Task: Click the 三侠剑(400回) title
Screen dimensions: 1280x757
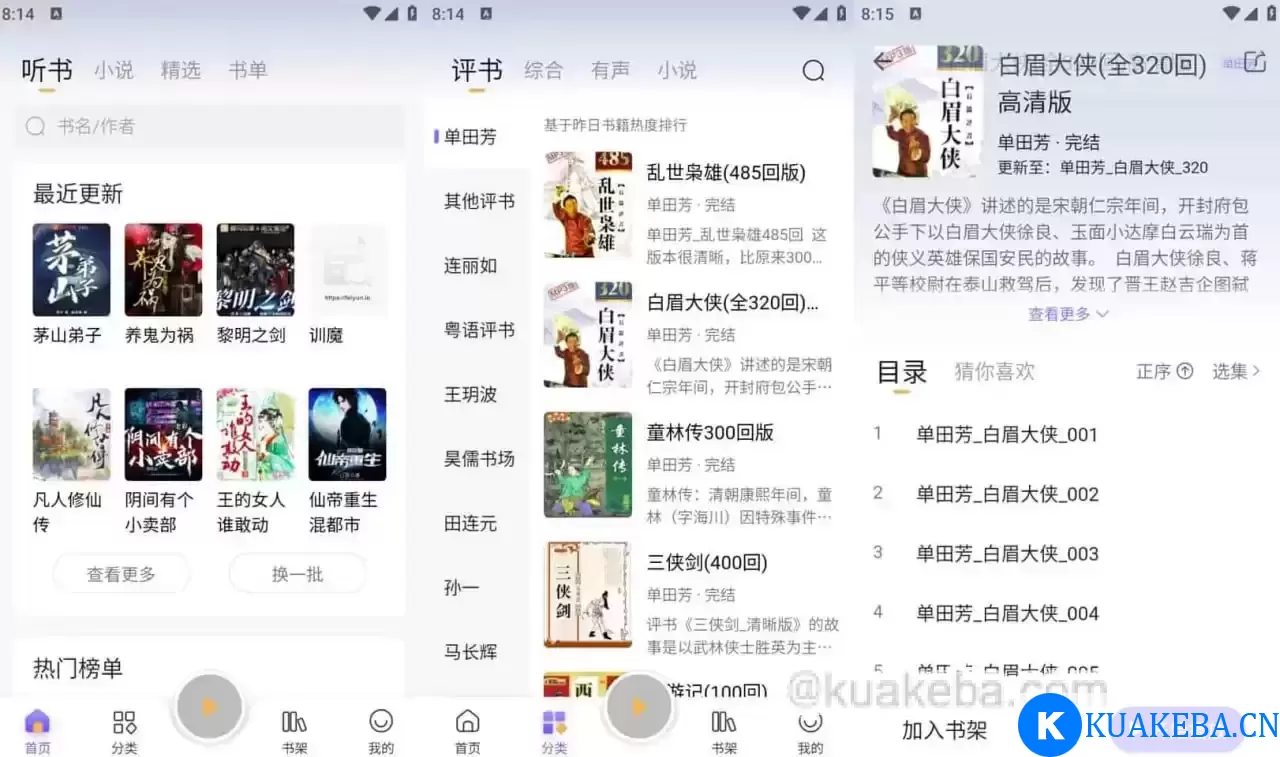Action: pyautogui.click(x=707, y=562)
